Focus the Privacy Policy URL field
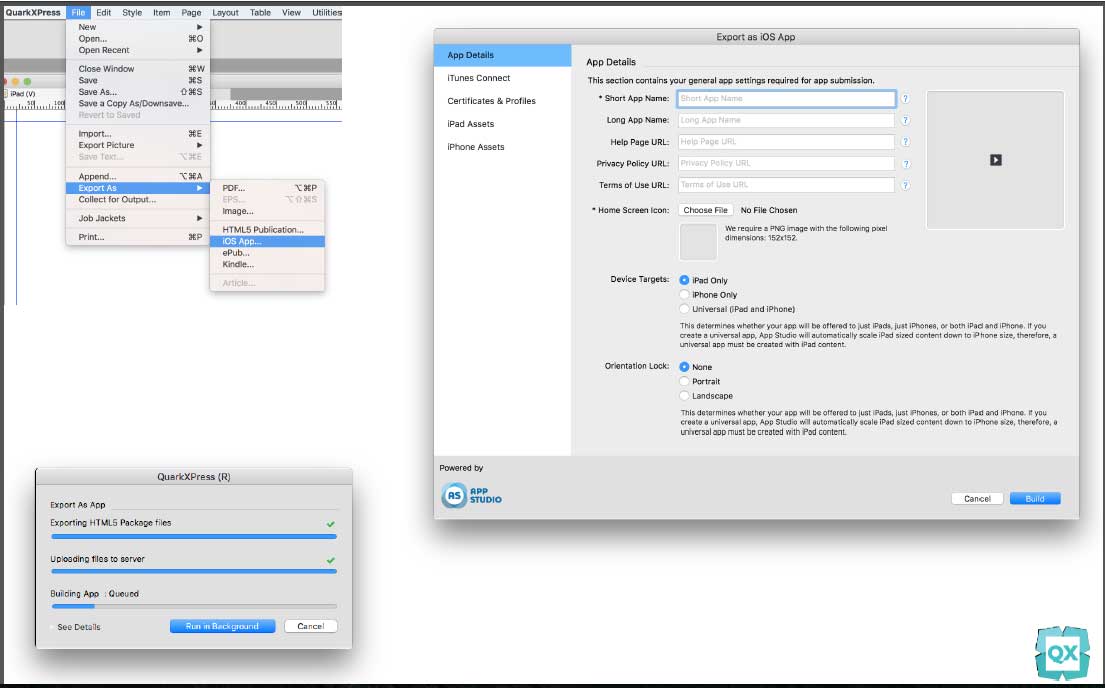Image resolution: width=1105 pixels, height=688 pixels. [x=786, y=164]
